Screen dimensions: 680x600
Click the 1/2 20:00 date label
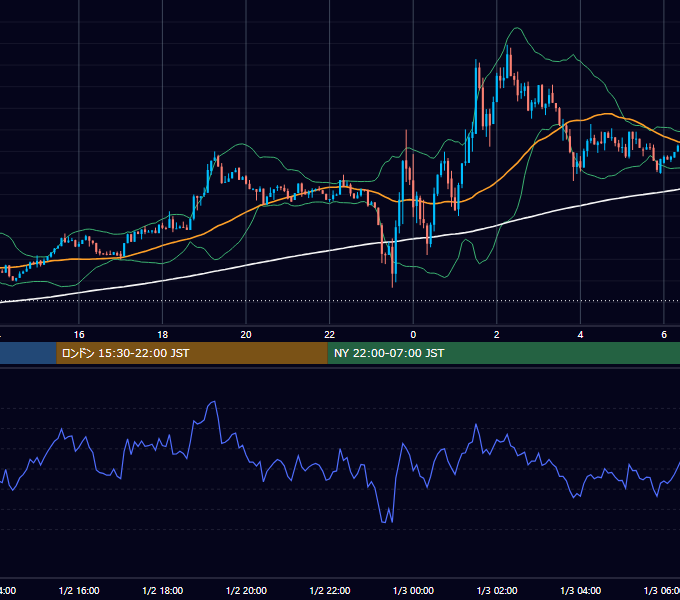click(246, 590)
